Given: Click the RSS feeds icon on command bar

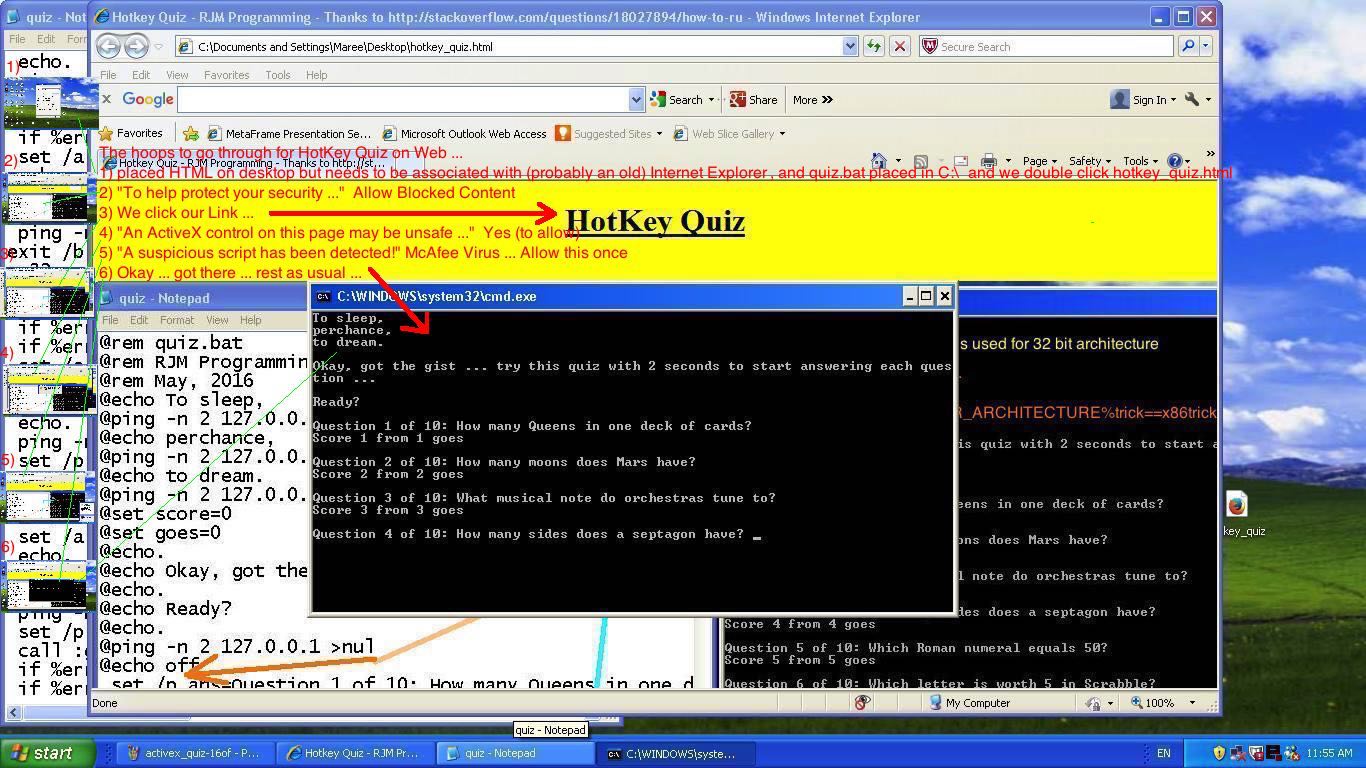Looking at the screenshot, I should click(x=921, y=160).
